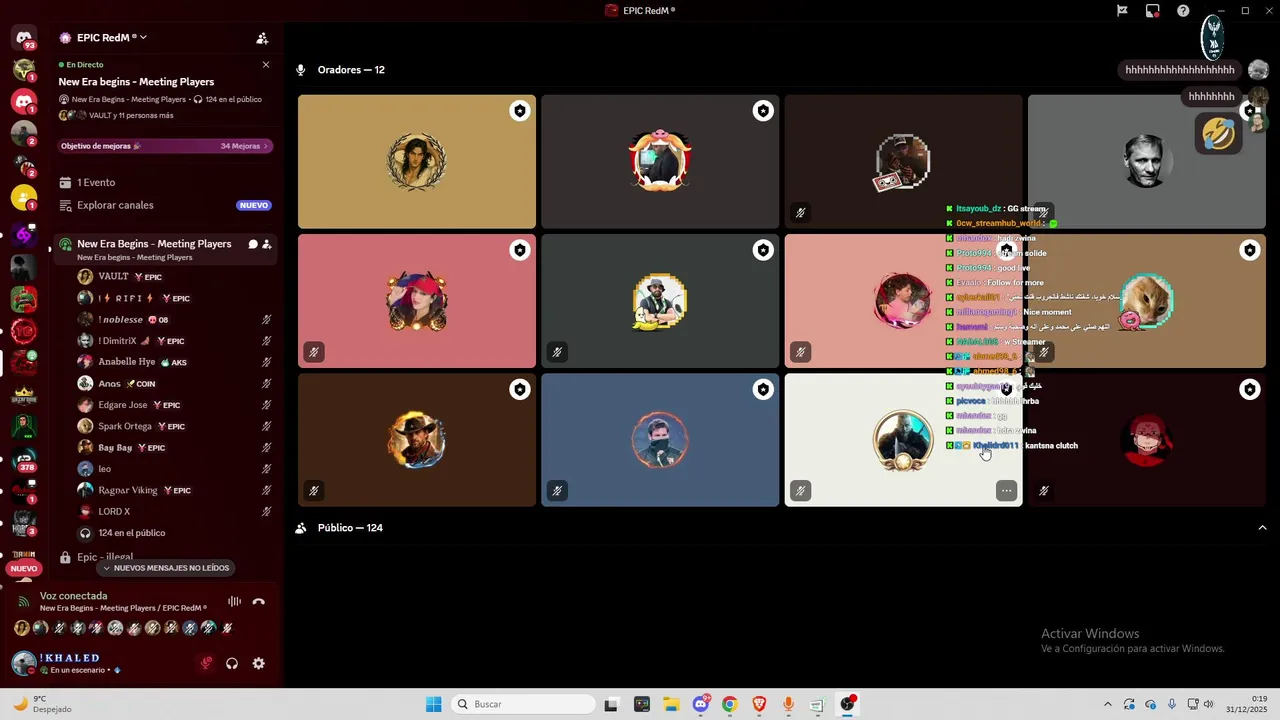1280x720 pixels.
Task: Toggle deafen with the headphones icon
Action: coord(232,663)
